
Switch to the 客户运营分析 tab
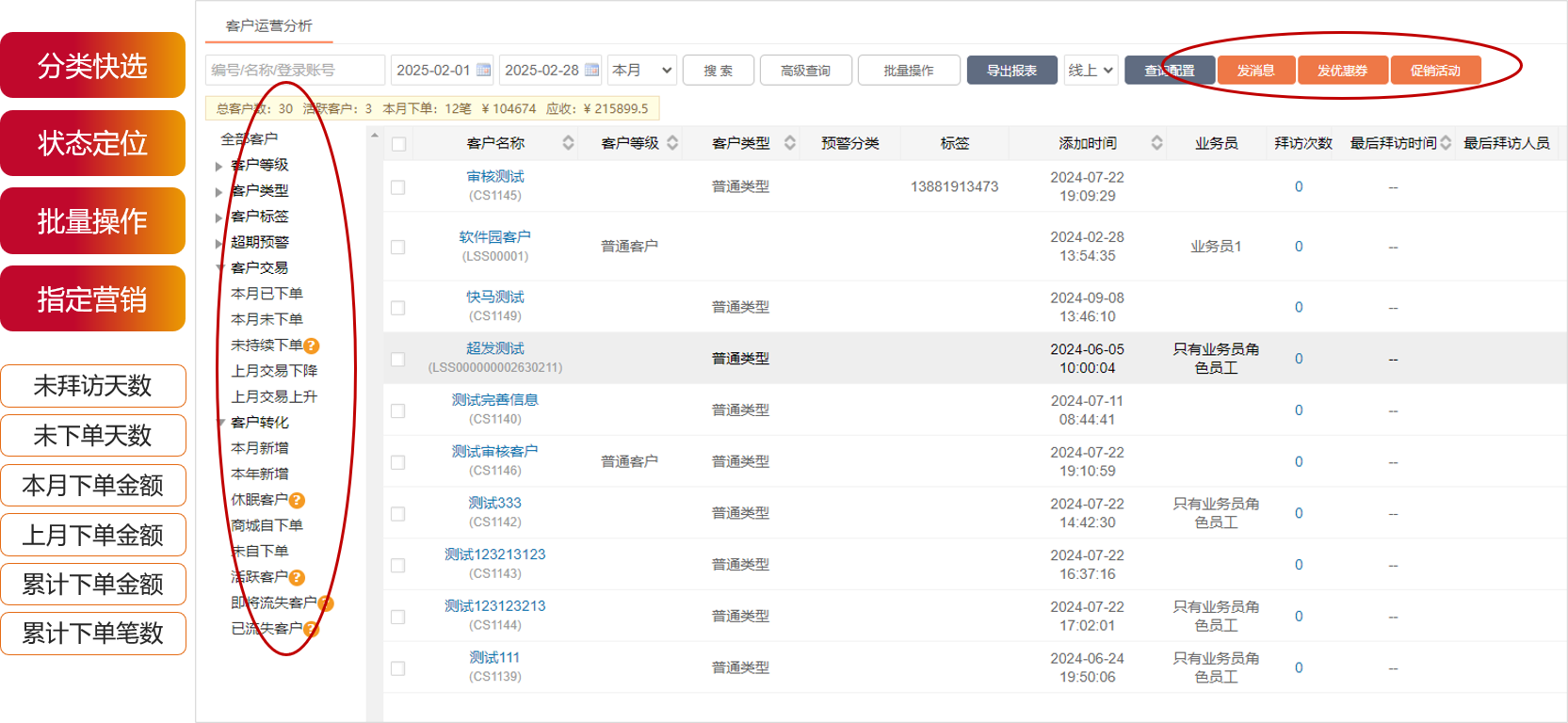268,25
